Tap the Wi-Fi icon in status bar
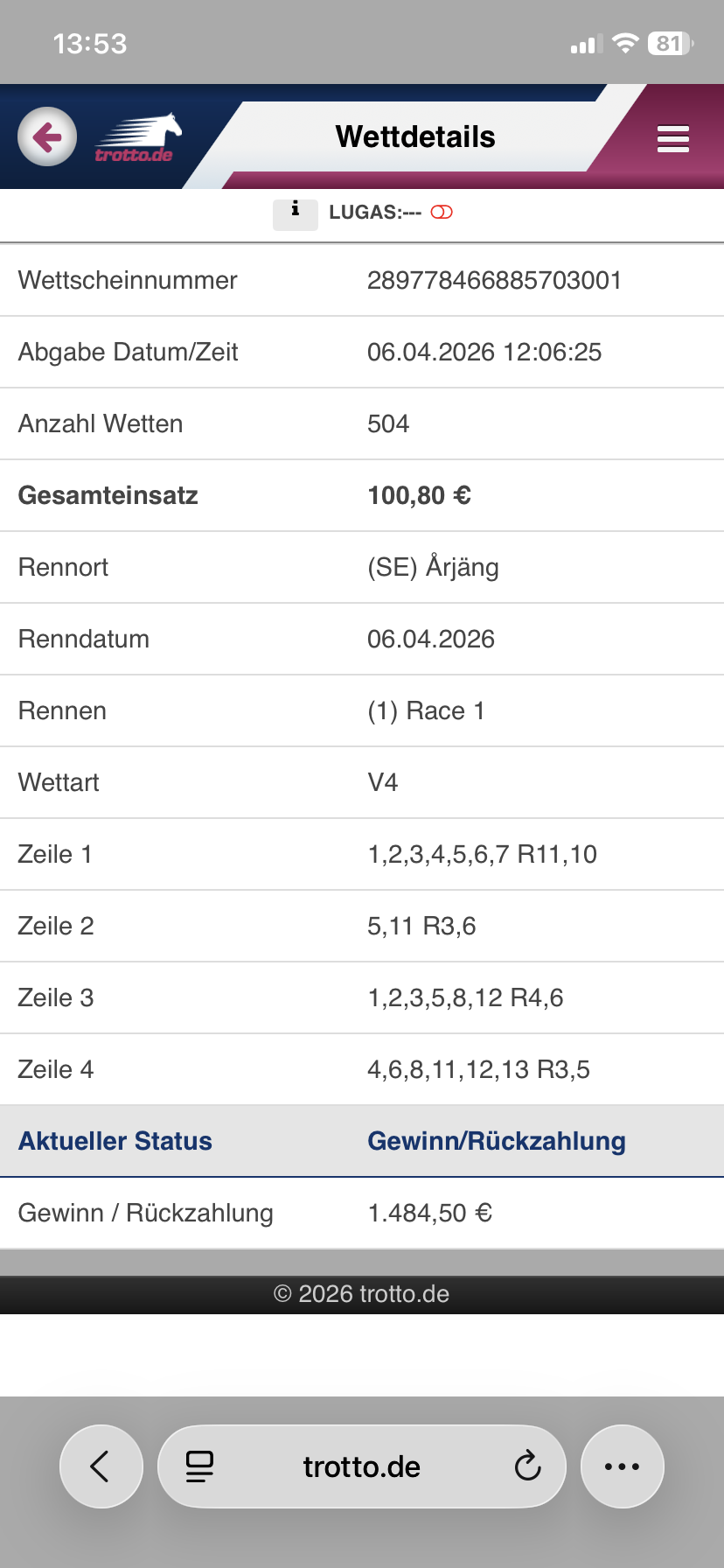 [625, 43]
